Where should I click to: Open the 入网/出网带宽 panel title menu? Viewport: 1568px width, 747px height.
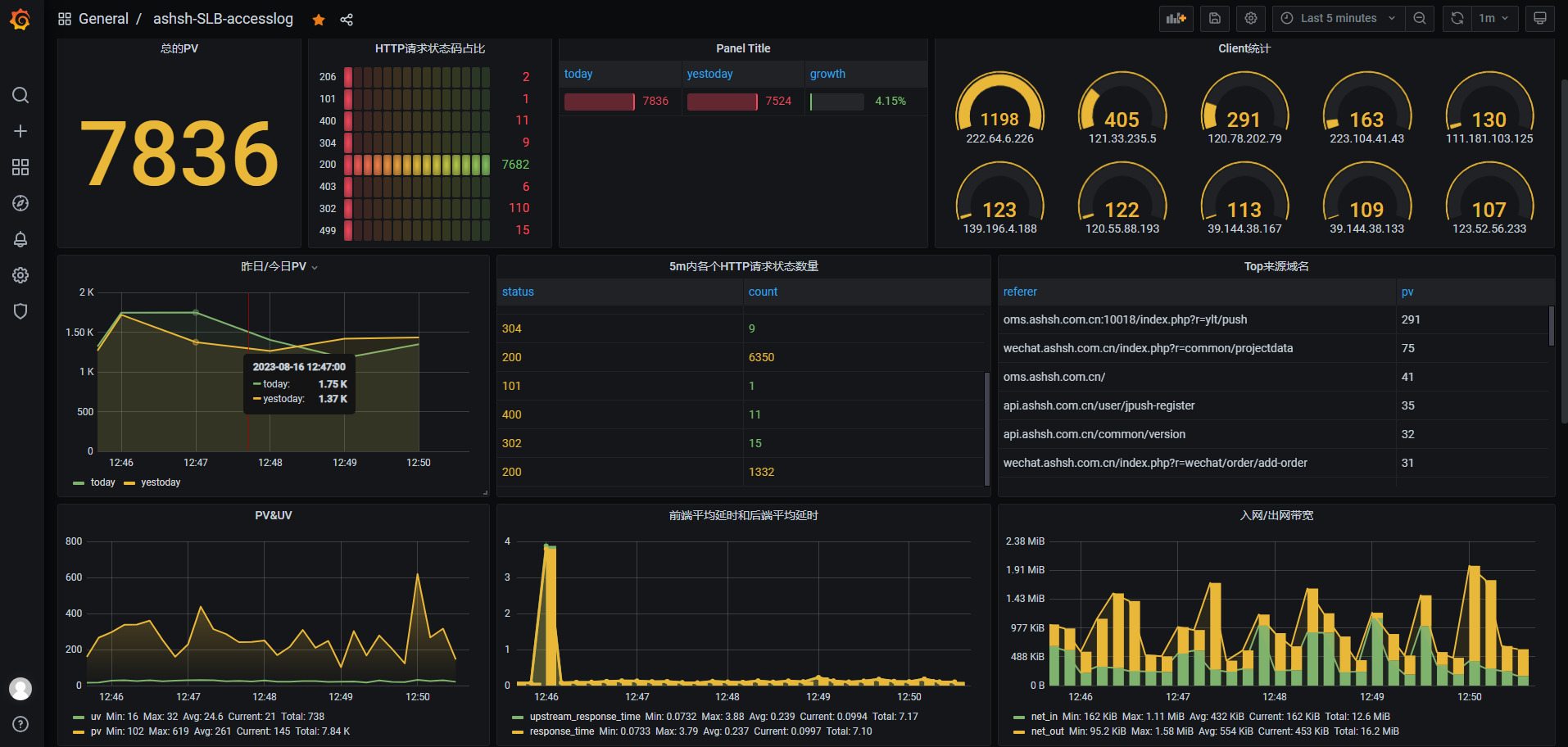pyautogui.click(x=1276, y=515)
